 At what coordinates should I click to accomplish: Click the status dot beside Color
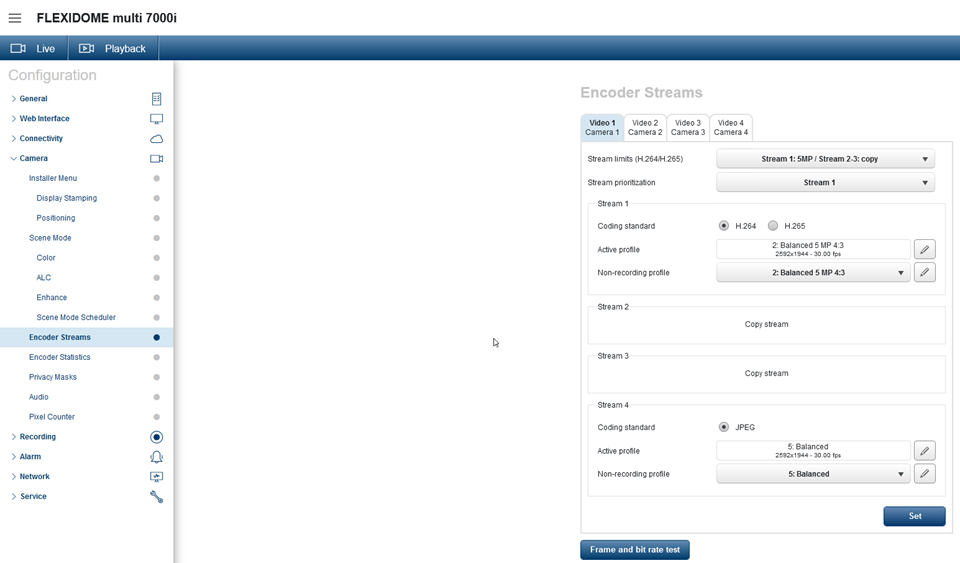157,258
